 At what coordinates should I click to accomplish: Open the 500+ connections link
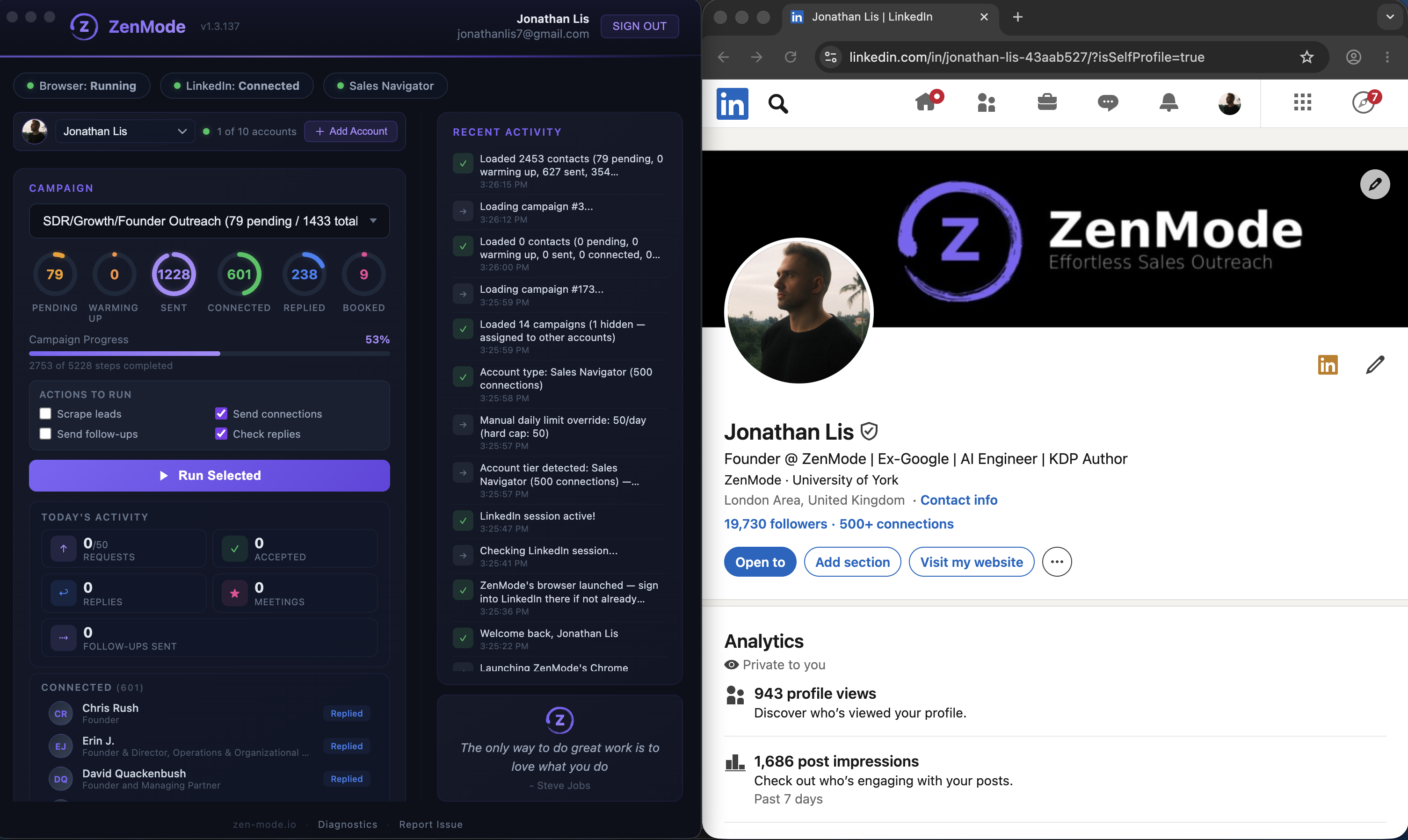point(896,524)
